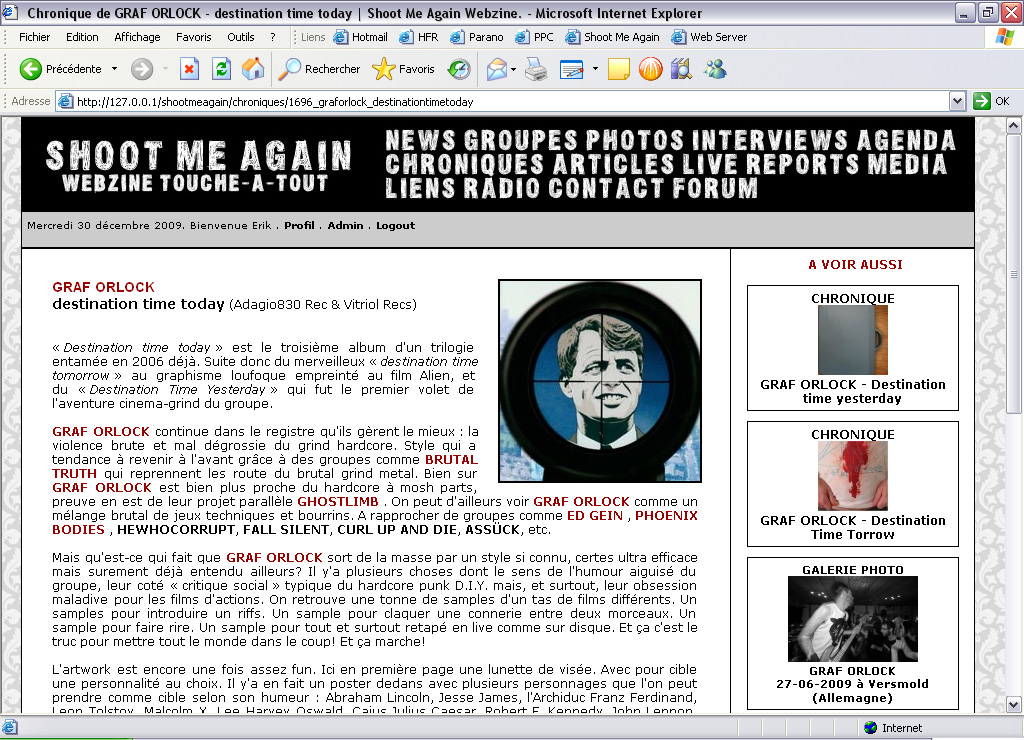Go to the Home page icon
Image resolution: width=1024 pixels, height=740 pixels.
(x=253, y=69)
